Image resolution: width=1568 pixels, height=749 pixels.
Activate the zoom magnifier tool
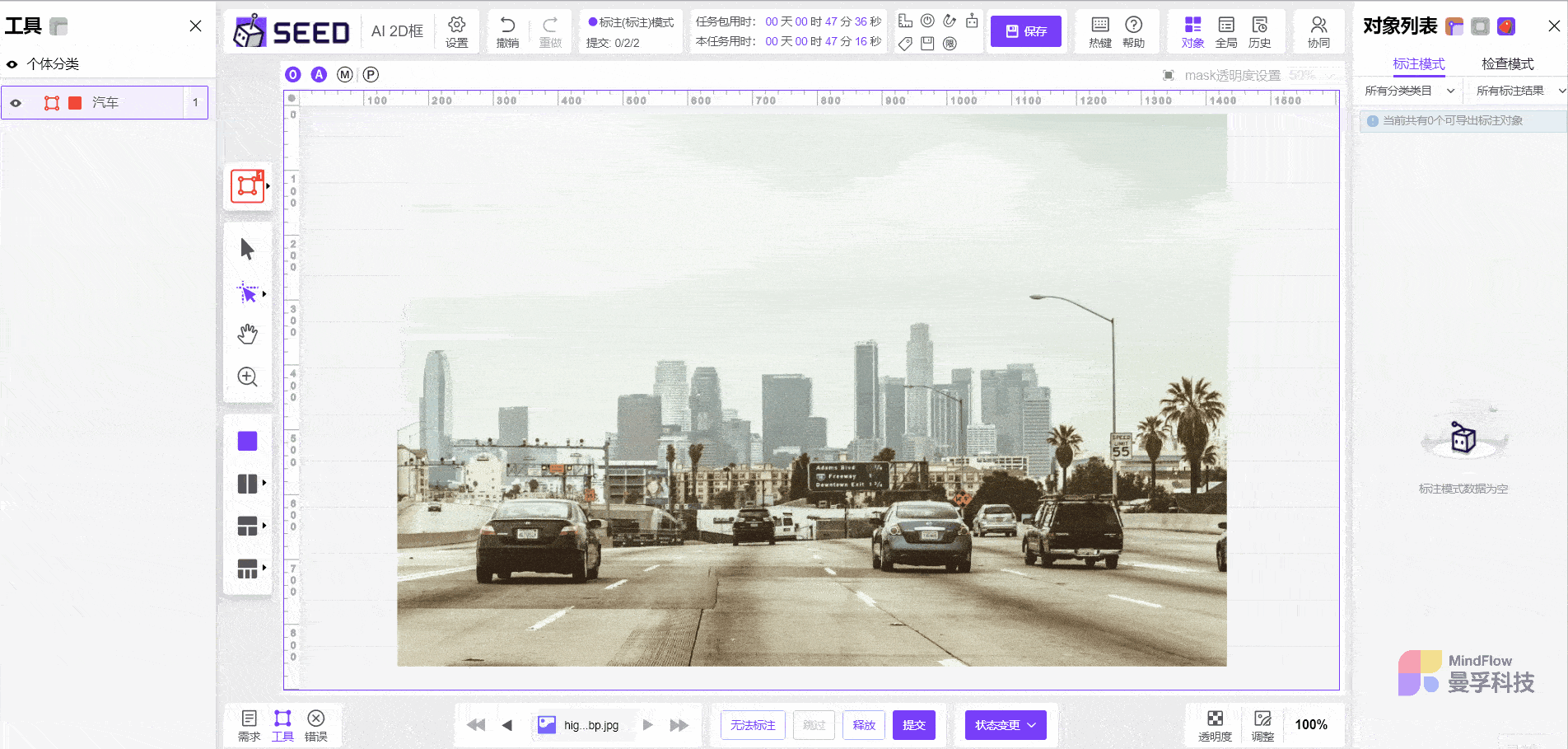(247, 377)
